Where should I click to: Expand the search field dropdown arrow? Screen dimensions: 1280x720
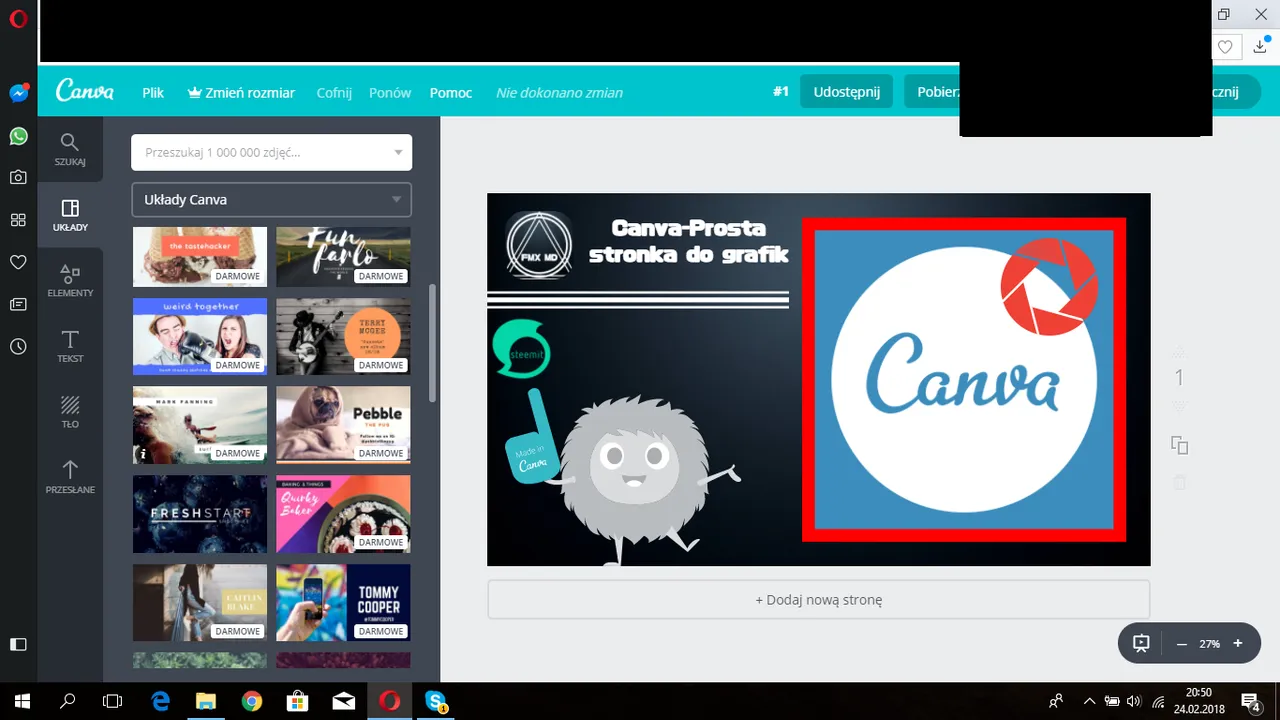[x=398, y=153]
